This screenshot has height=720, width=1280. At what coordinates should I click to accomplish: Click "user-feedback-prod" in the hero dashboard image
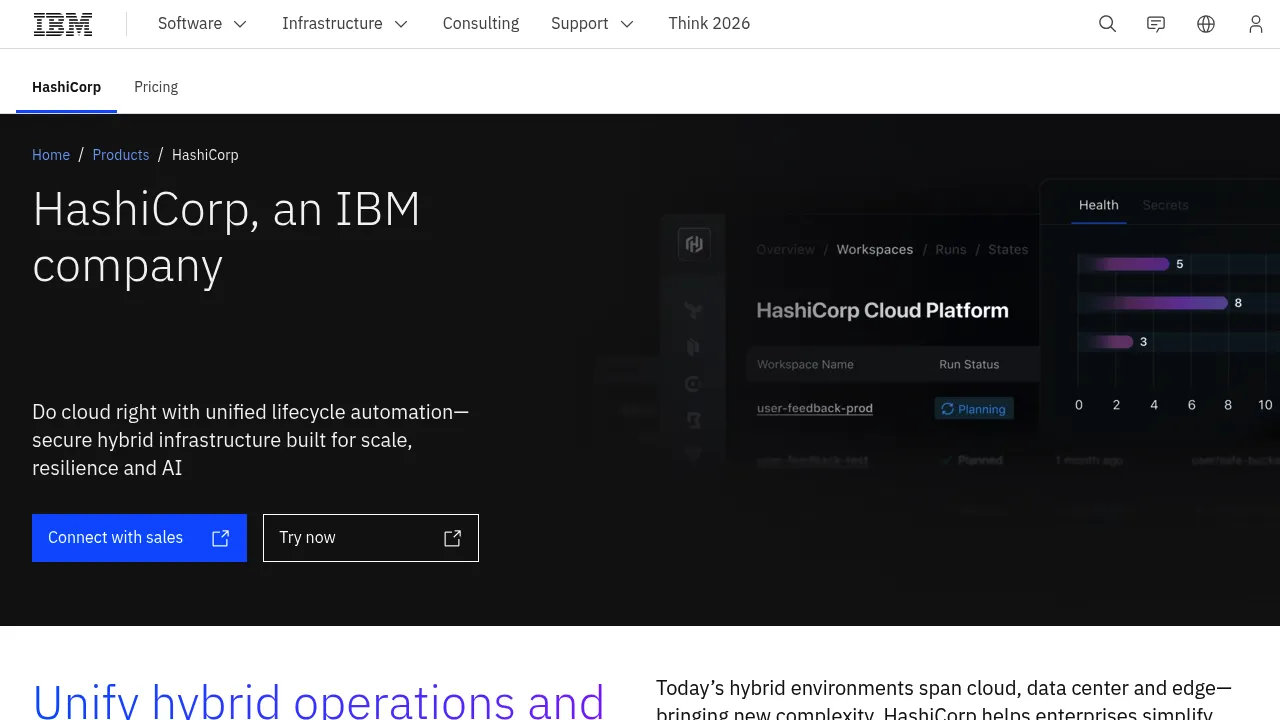pos(815,408)
